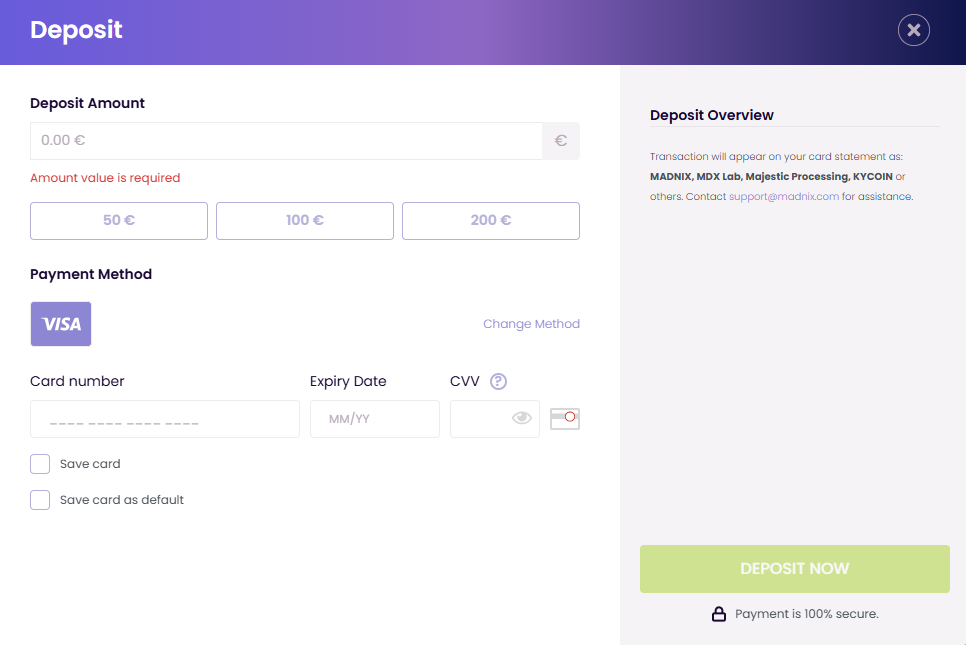This screenshot has height=645, width=966.
Task: Click the CVV input field
Action: pyautogui.click(x=480, y=419)
